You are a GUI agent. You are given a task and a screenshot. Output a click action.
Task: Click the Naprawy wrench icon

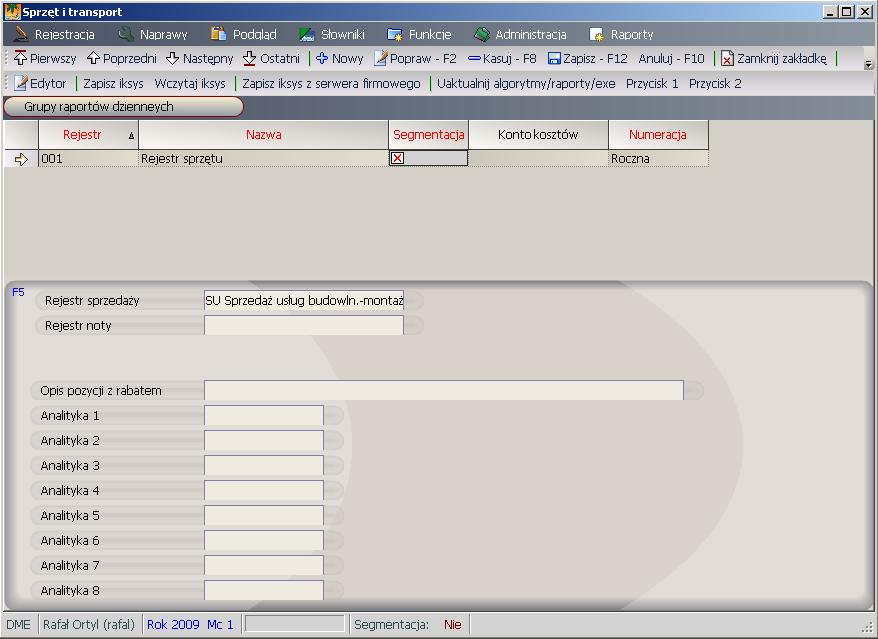point(126,35)
